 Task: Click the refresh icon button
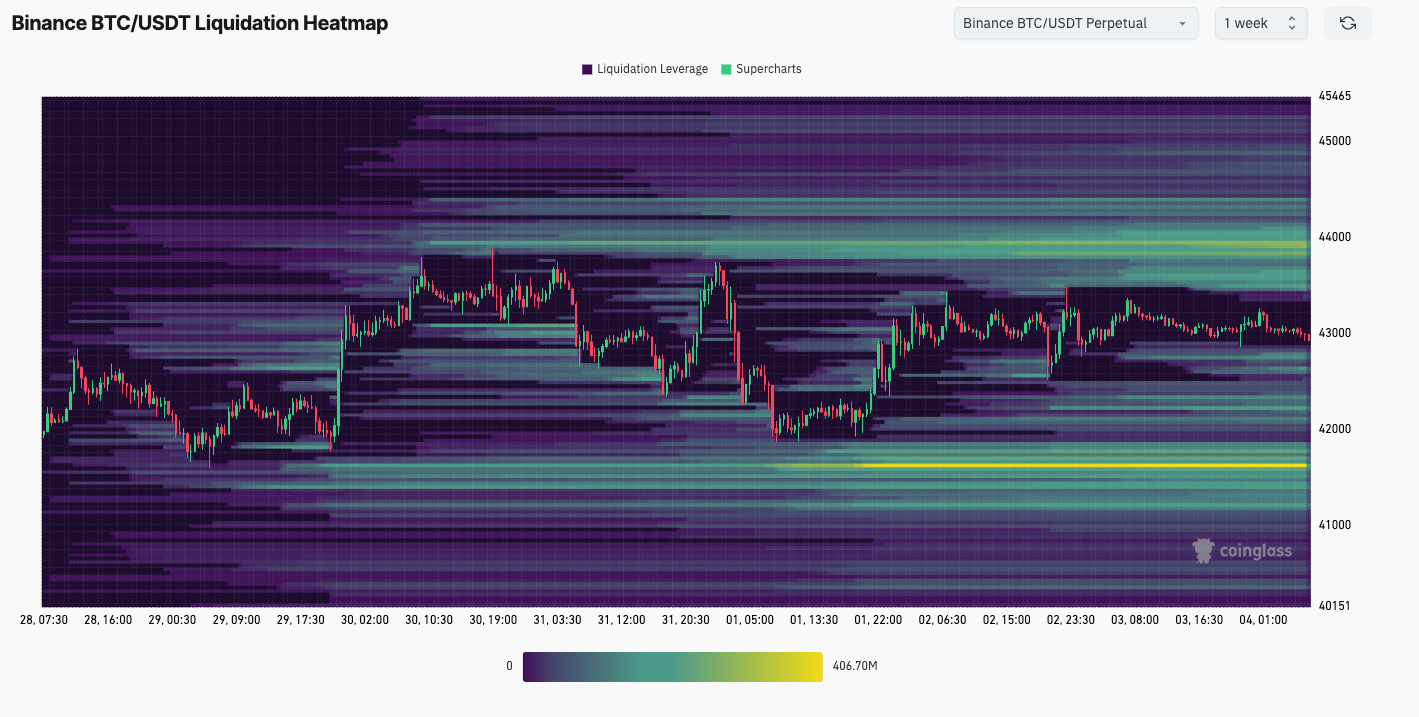click(1347, 23)
